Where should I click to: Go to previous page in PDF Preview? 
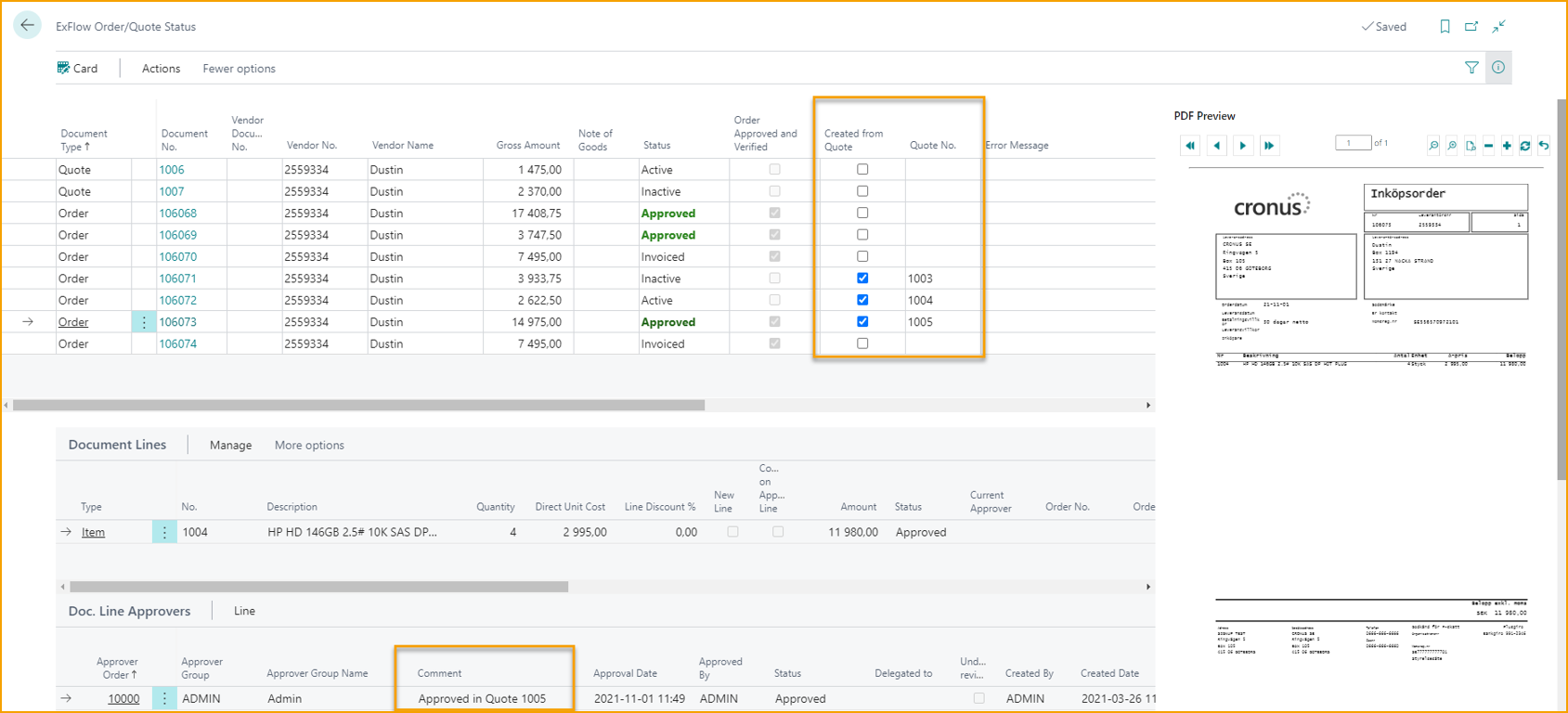(x=1217, y=146)
